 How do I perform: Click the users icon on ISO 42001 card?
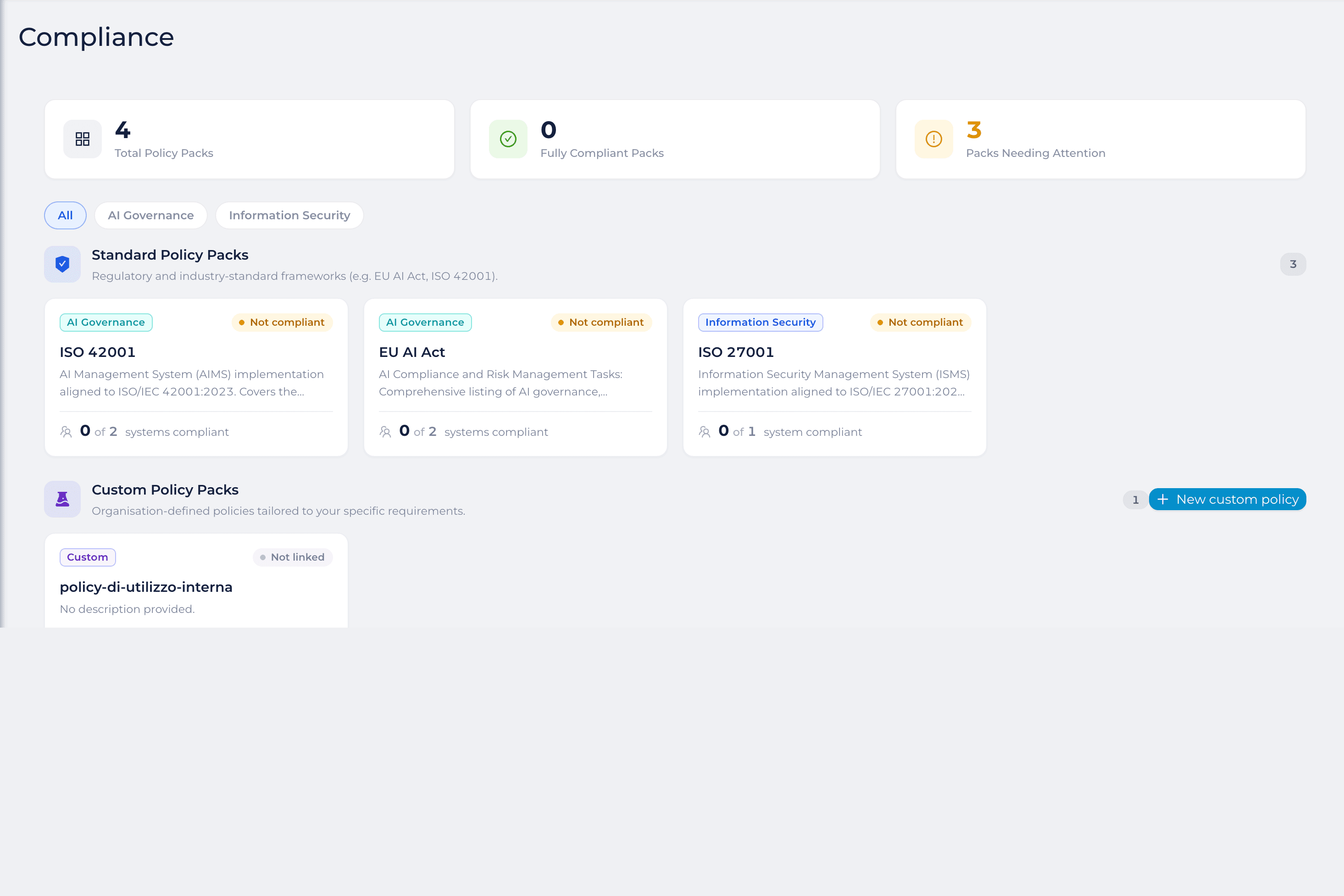pos(66,432)
